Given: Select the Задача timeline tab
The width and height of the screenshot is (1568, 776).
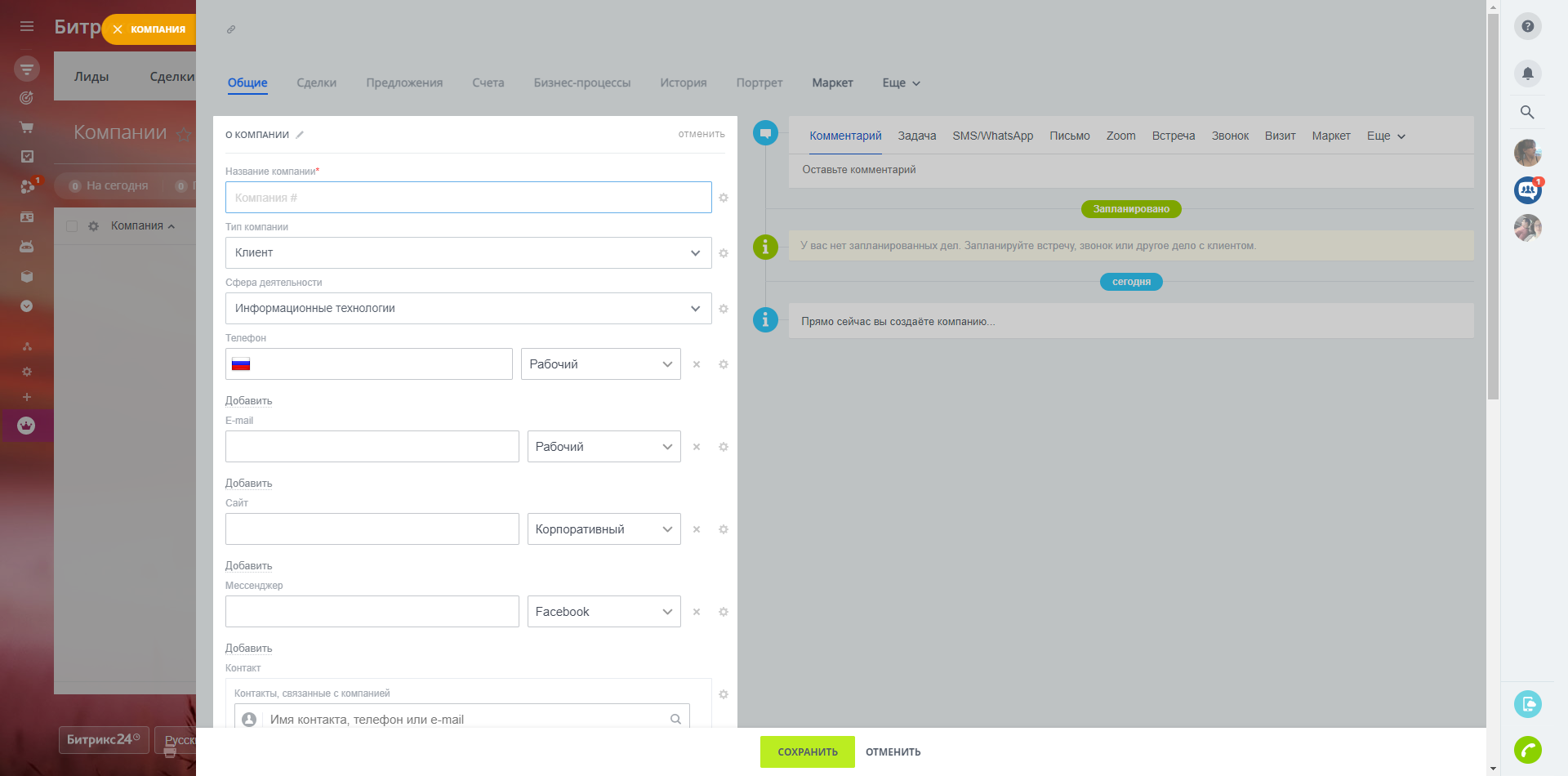Looking at the screenshot, I should [916, 136].
